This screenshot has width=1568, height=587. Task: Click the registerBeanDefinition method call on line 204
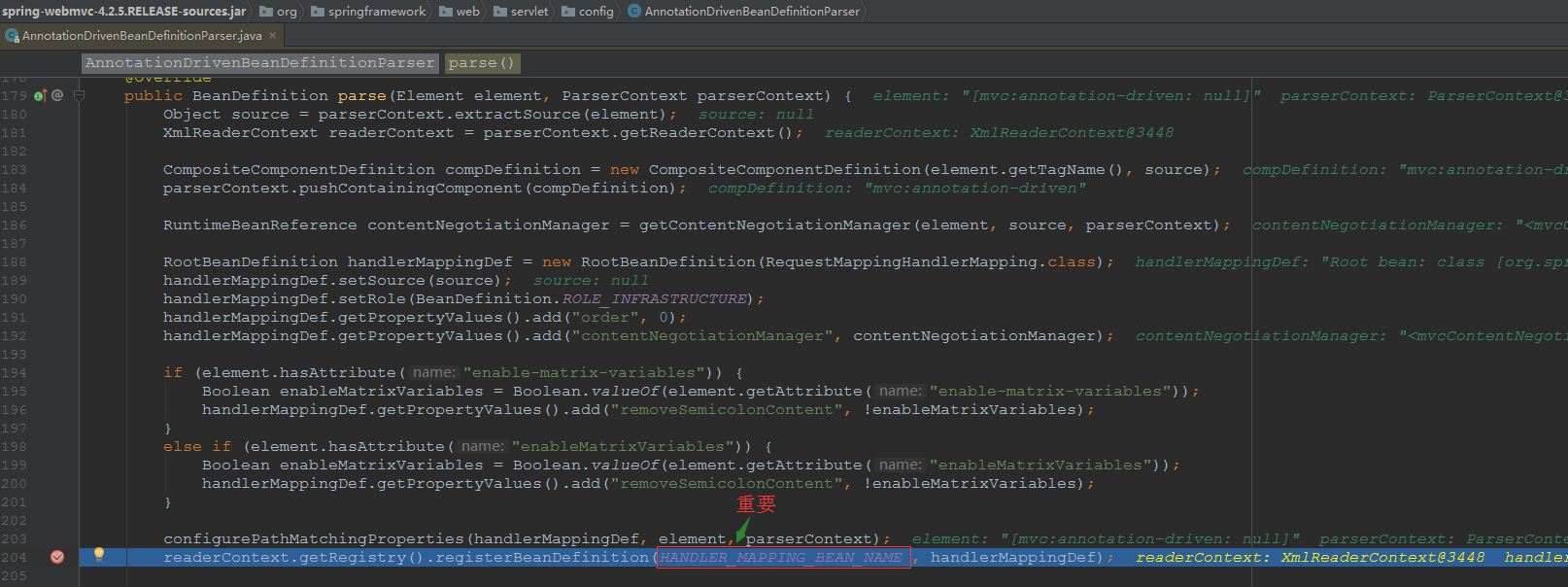click(542, 558)
